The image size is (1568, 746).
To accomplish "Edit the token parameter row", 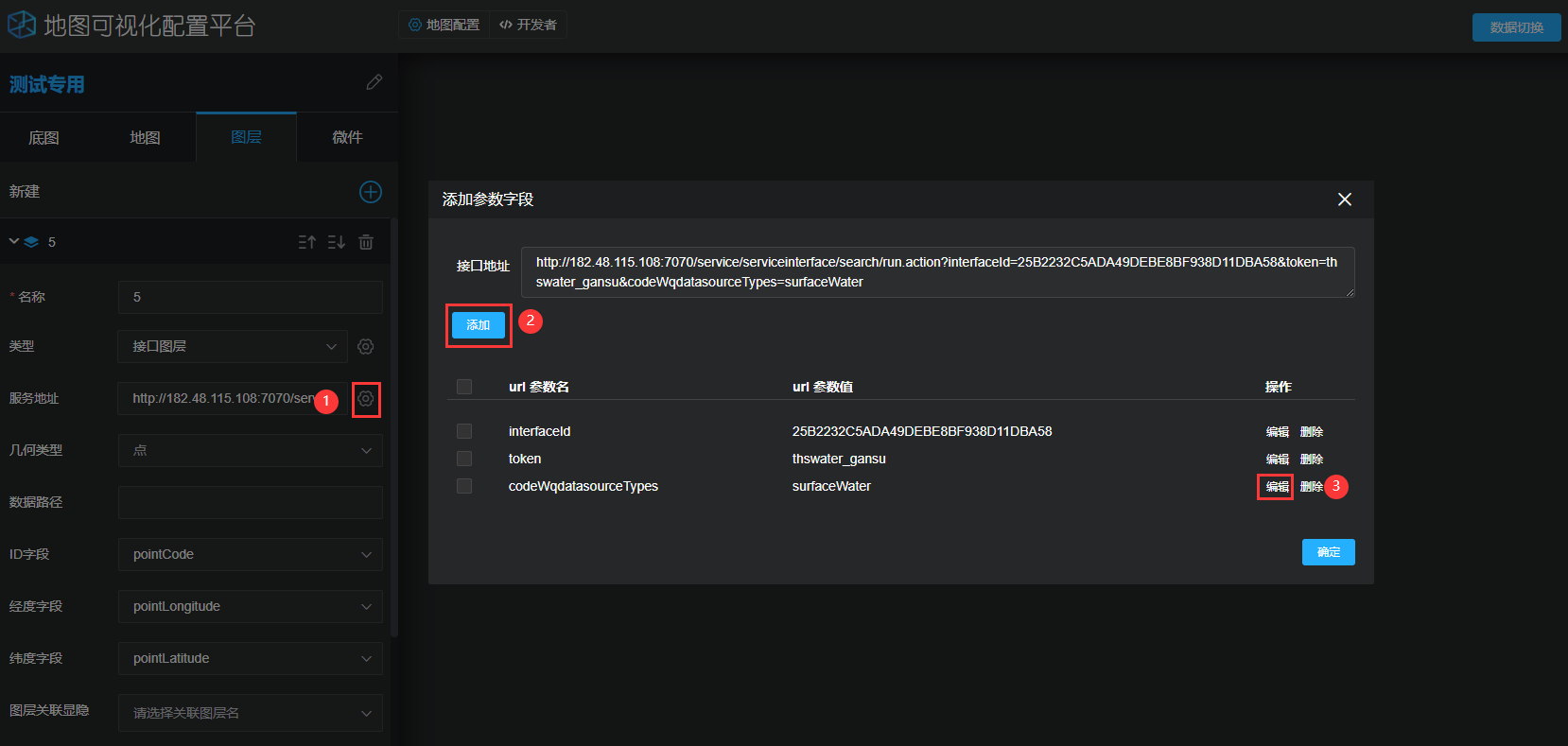I will [x=1278, y=460].
